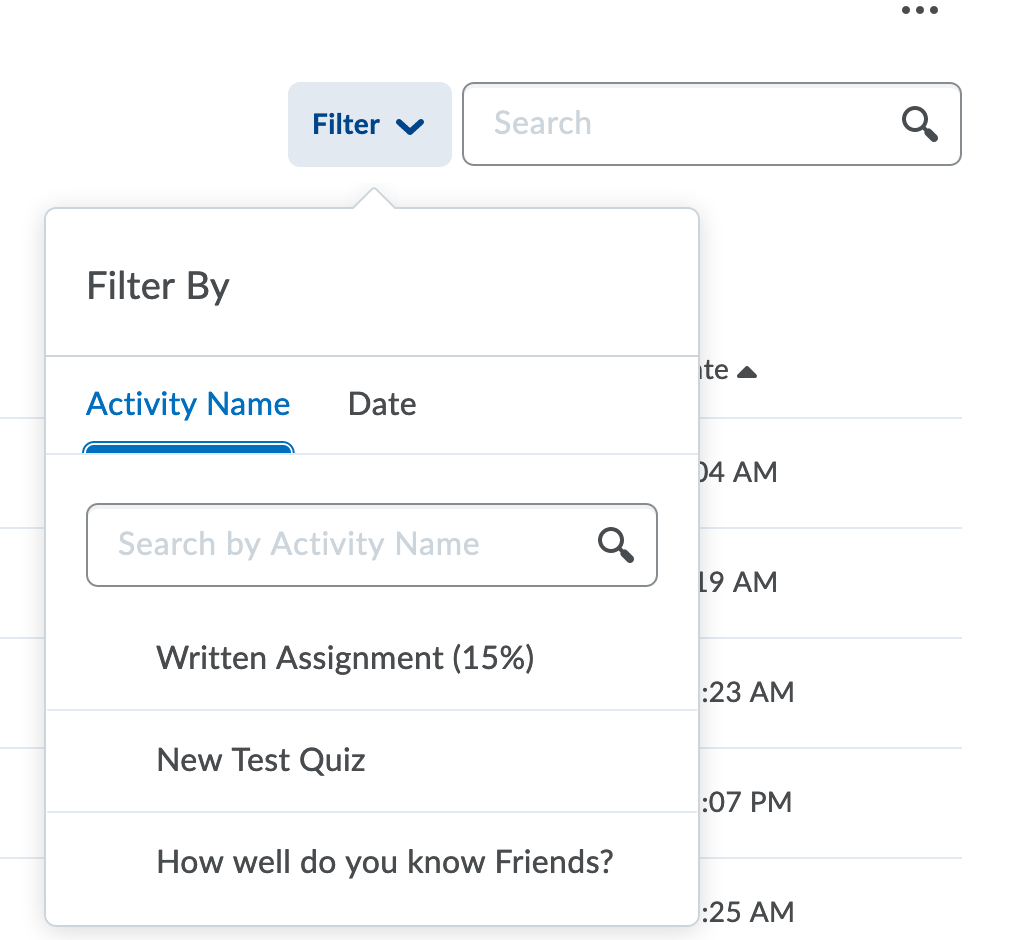Viewport: 1026px width, 940px height.
Task: Switch to the Date filter tab
Action: (382, 405)
